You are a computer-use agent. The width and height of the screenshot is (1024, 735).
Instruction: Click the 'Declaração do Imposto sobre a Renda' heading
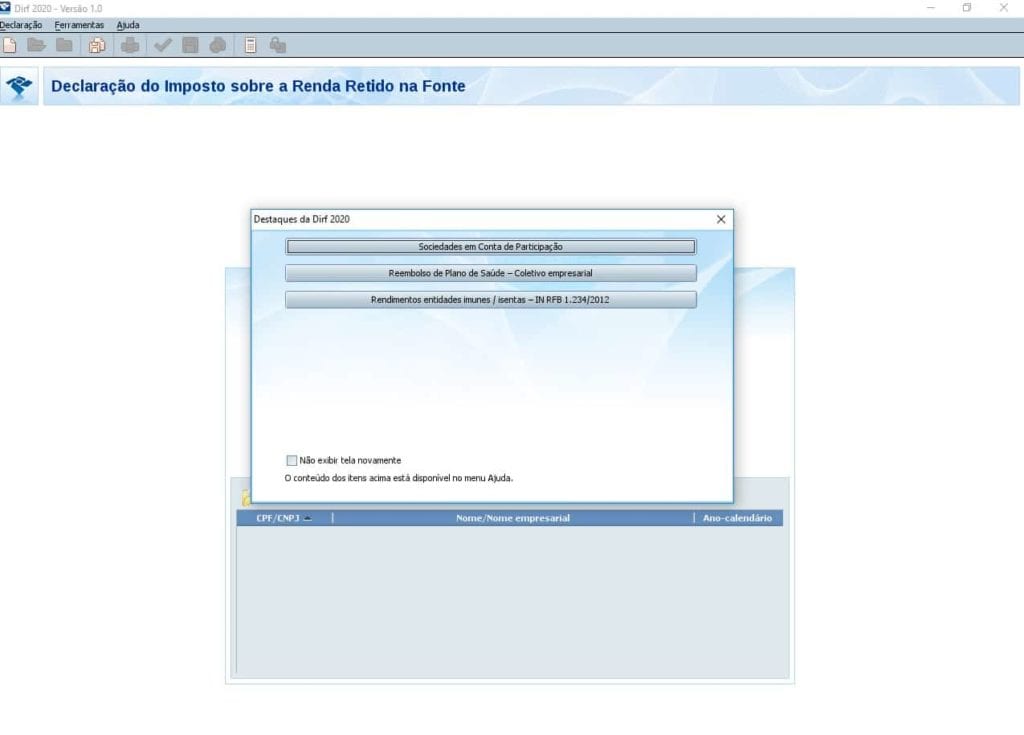click(258, 86)
